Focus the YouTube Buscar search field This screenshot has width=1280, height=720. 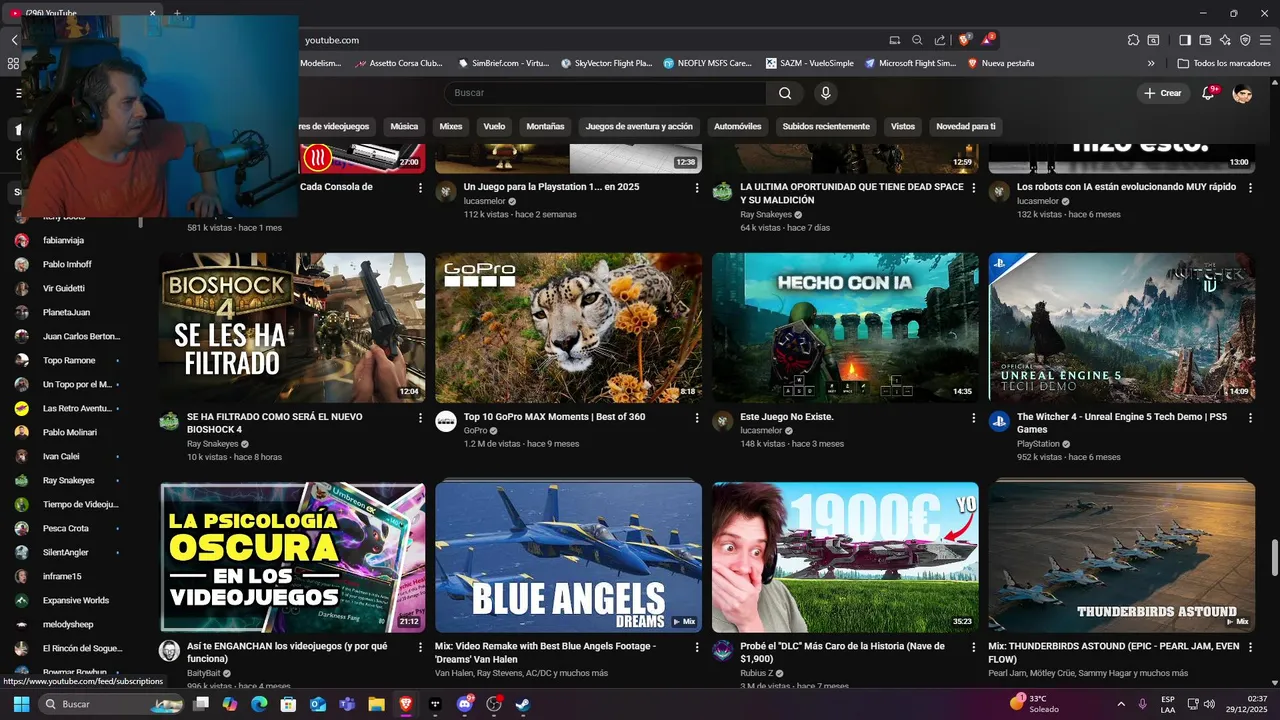coord(605,93)
